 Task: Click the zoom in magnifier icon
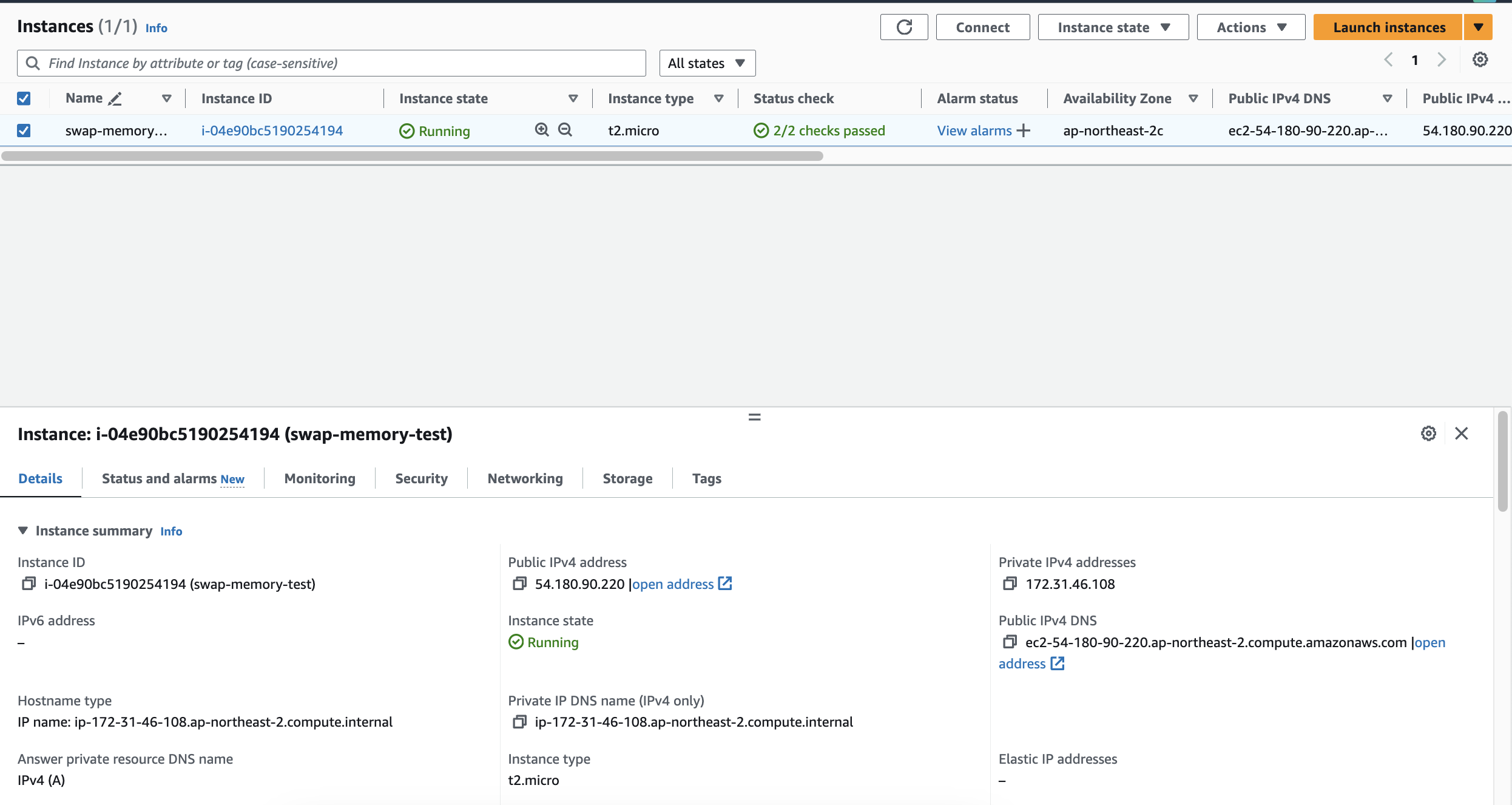541,130
